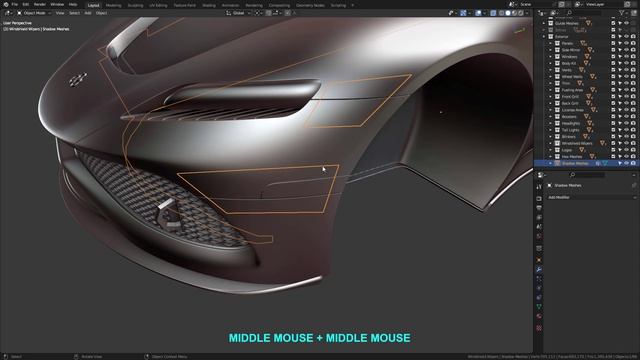Viewport: 640px width, 360px height.
Task: Open Material properties tab icon
Action: [x=539, y=316]
